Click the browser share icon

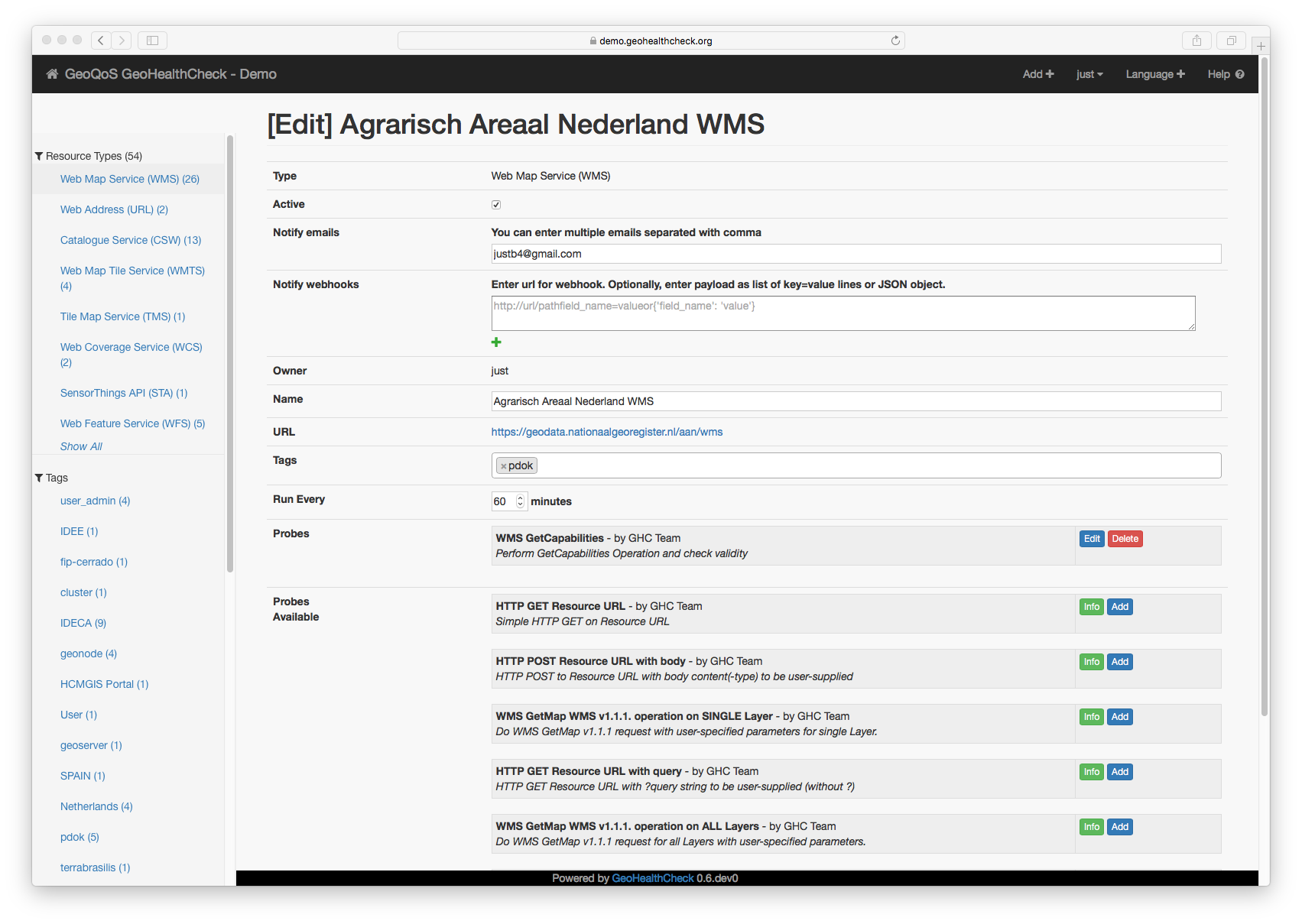click(x=1196, y=41)
